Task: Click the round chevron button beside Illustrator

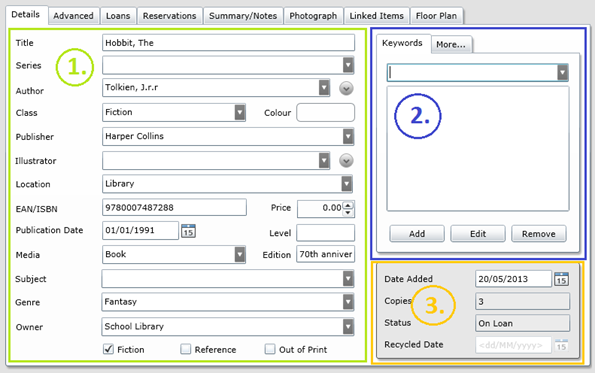Action: coord(346,161)
